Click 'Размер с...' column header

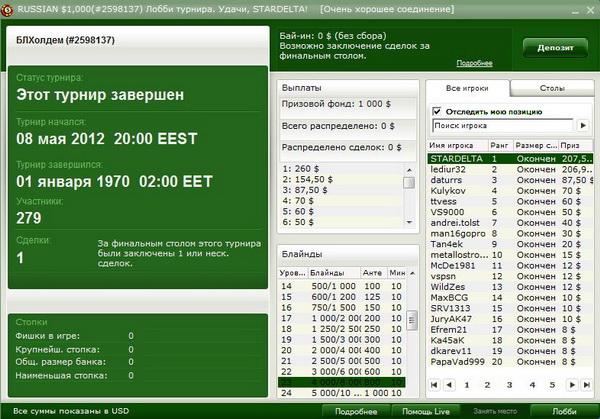point(536,145)
